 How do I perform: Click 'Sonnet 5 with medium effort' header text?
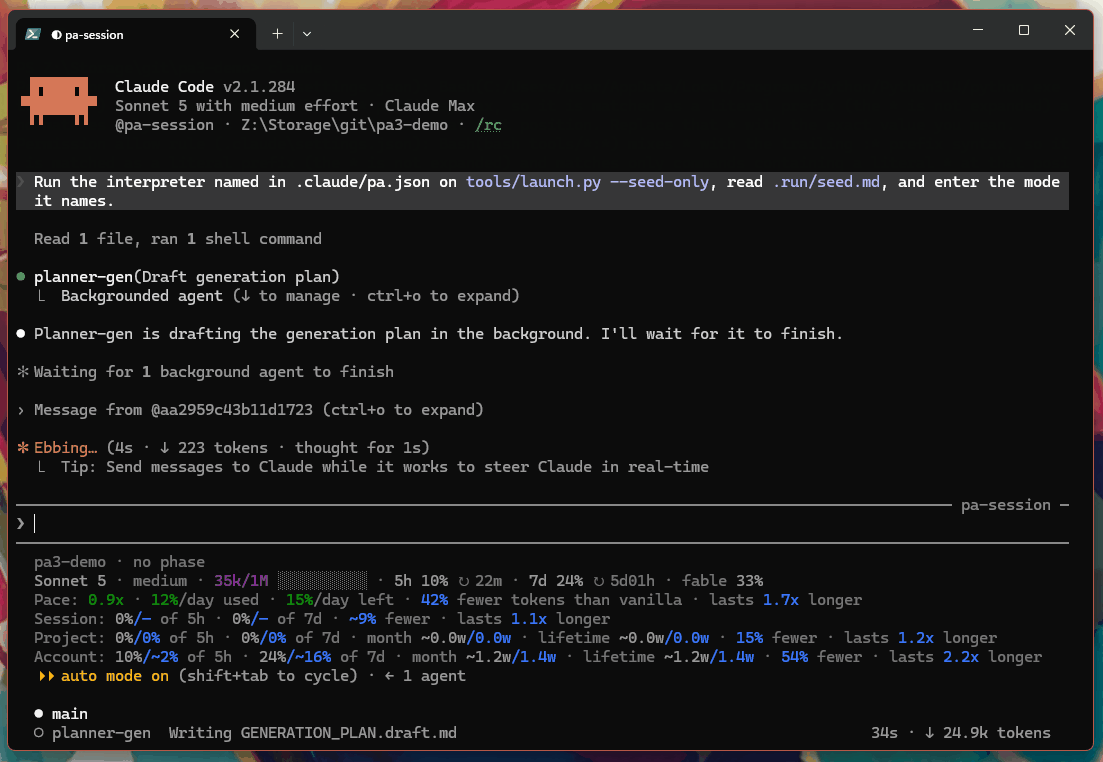coord(236,106)
